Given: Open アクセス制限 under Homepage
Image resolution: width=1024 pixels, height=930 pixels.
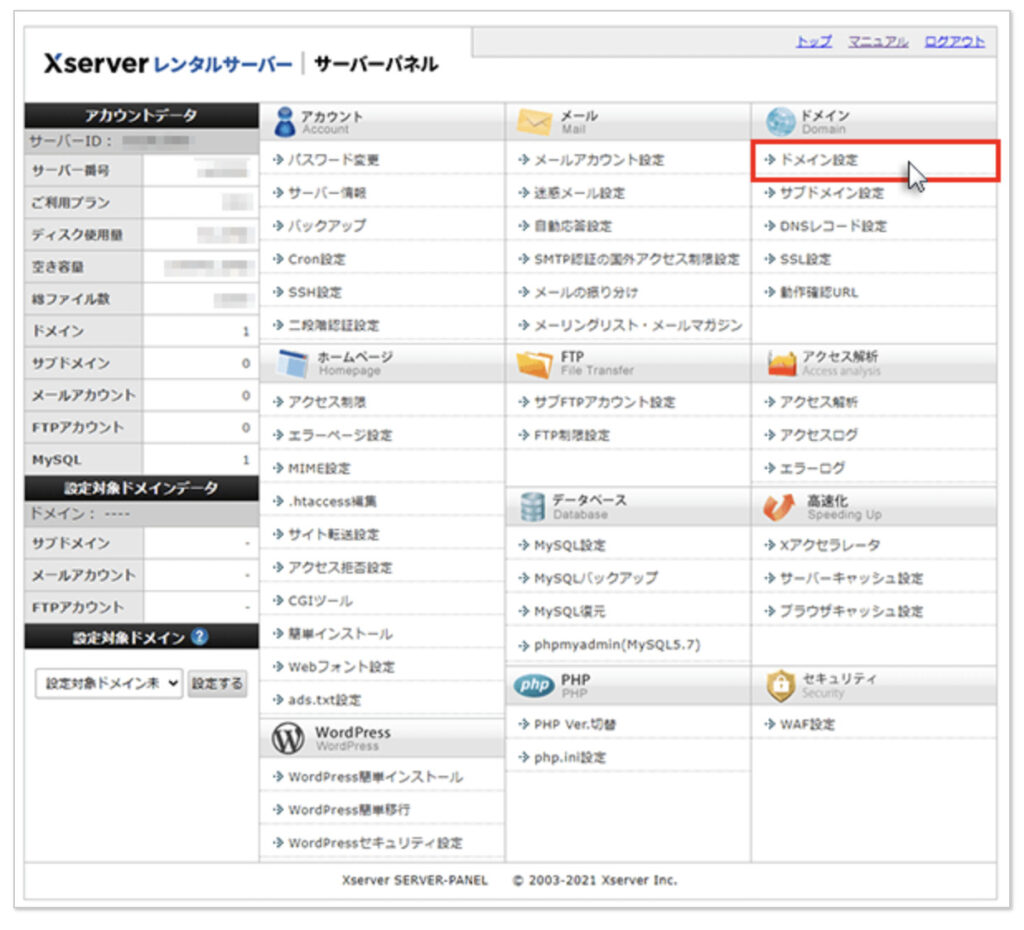Looking at the screenshot, I should [x=327, y=402].
